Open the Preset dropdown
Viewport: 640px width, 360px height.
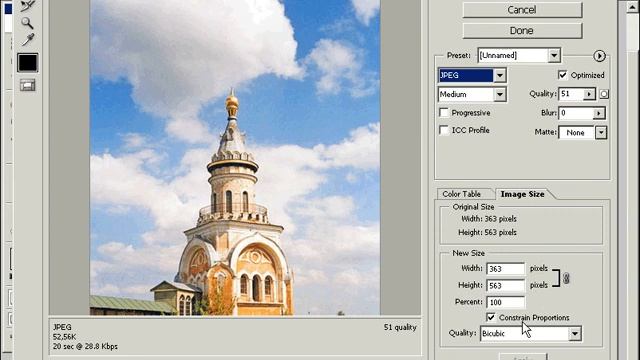tap(554, 56)
